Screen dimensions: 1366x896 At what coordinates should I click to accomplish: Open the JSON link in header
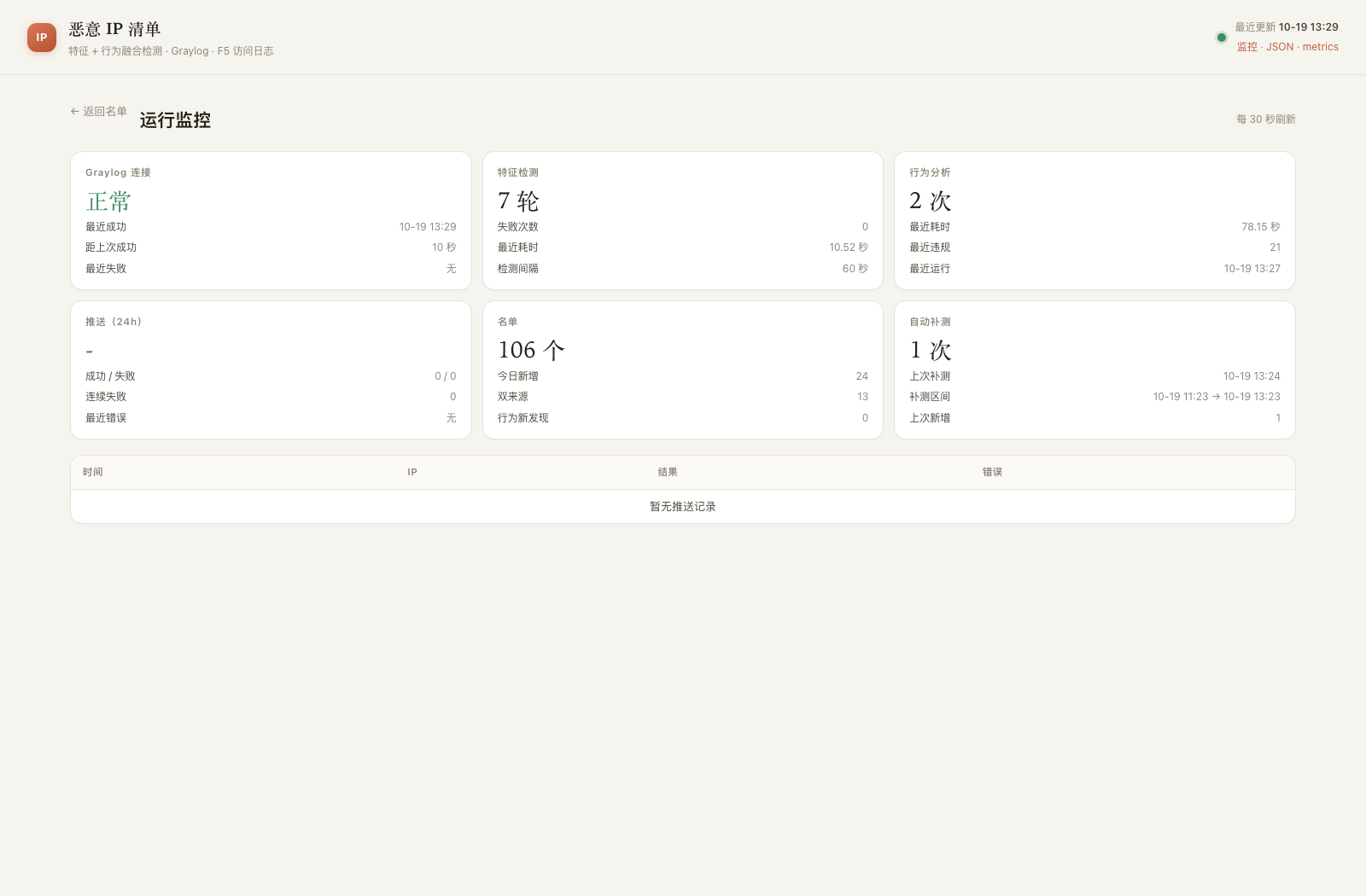click(x=1280, y=47)
